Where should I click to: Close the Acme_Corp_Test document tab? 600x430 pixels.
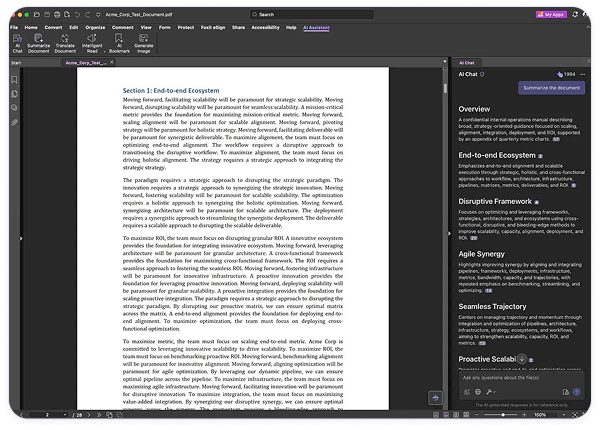[112, 62]
